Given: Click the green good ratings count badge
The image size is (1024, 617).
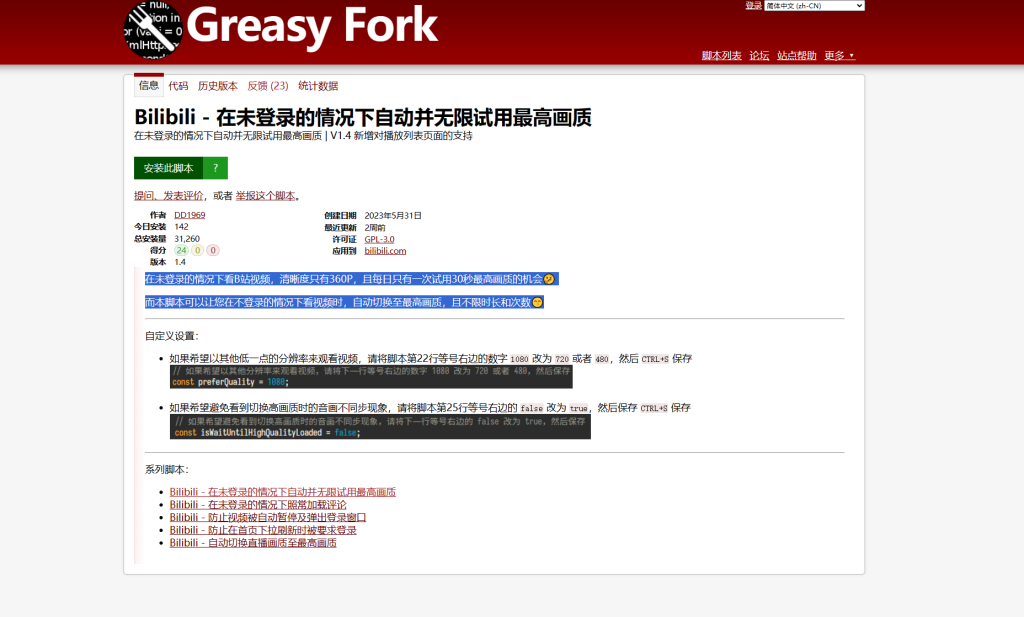Looking at the screenshot, I should (181, 250).
